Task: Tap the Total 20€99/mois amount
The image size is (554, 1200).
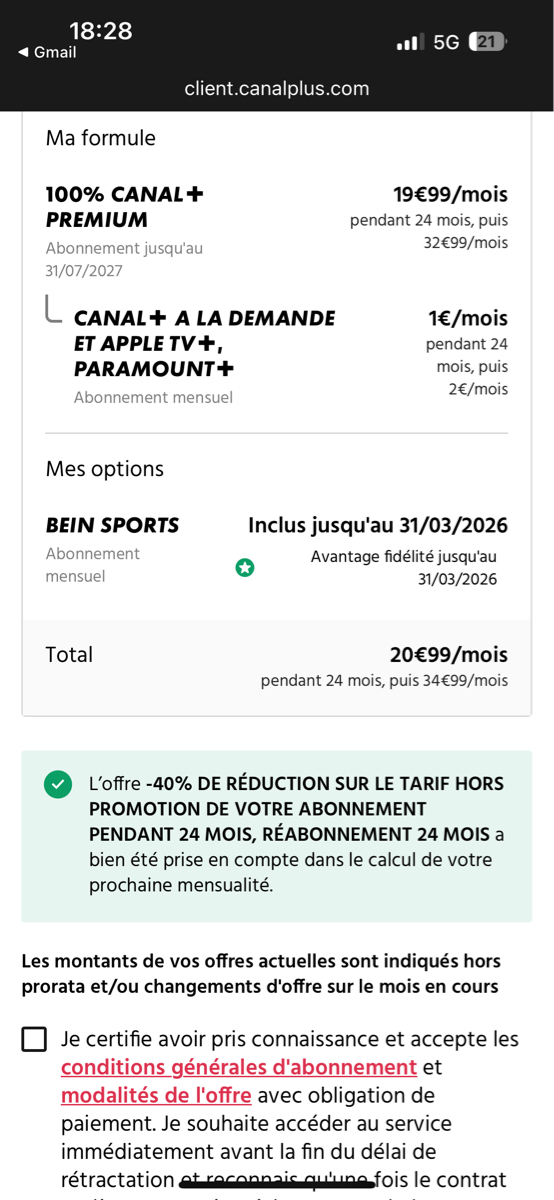Action: [x=449, y=655]
